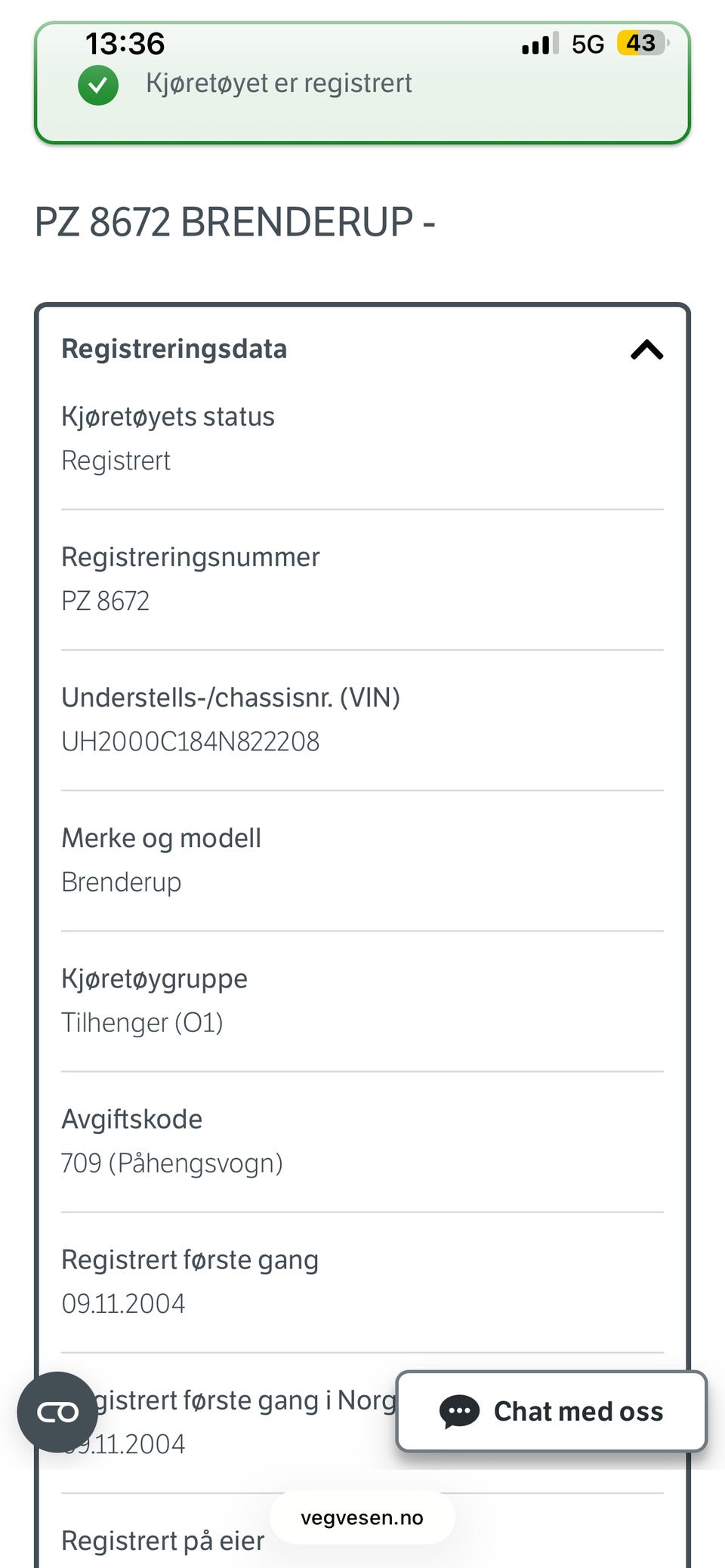Viewport: 725px width, 1568px height.
Task: Tap the cellular signal bars icon
Action: (x=540, y=44)
